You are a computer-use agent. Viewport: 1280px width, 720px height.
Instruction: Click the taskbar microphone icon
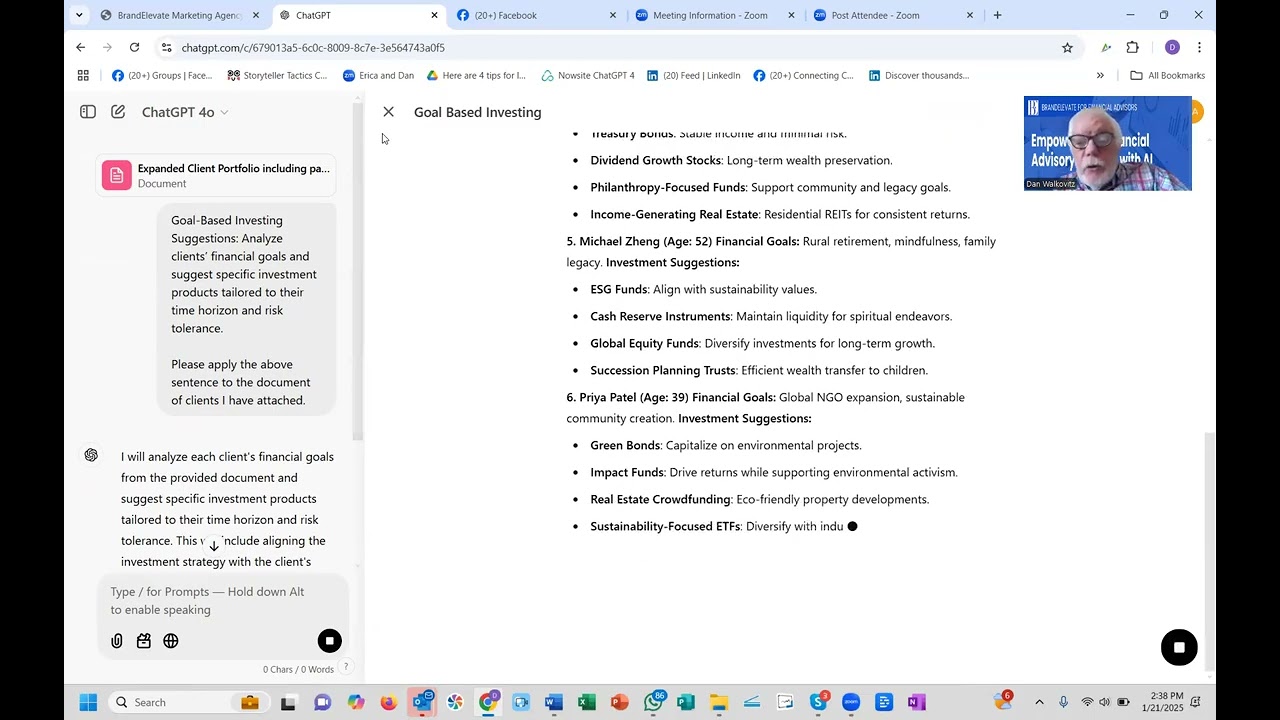(1063, 702)
